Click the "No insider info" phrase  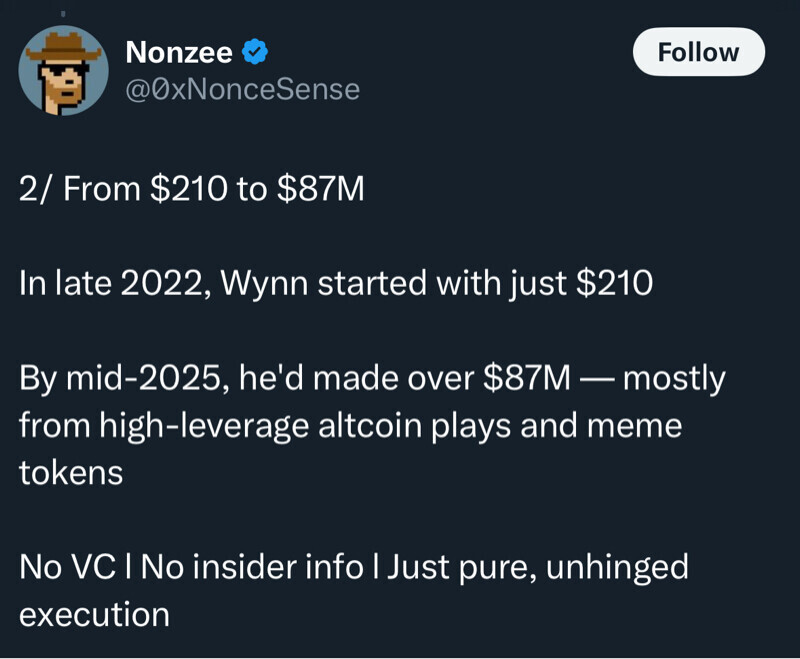point(252,567)
